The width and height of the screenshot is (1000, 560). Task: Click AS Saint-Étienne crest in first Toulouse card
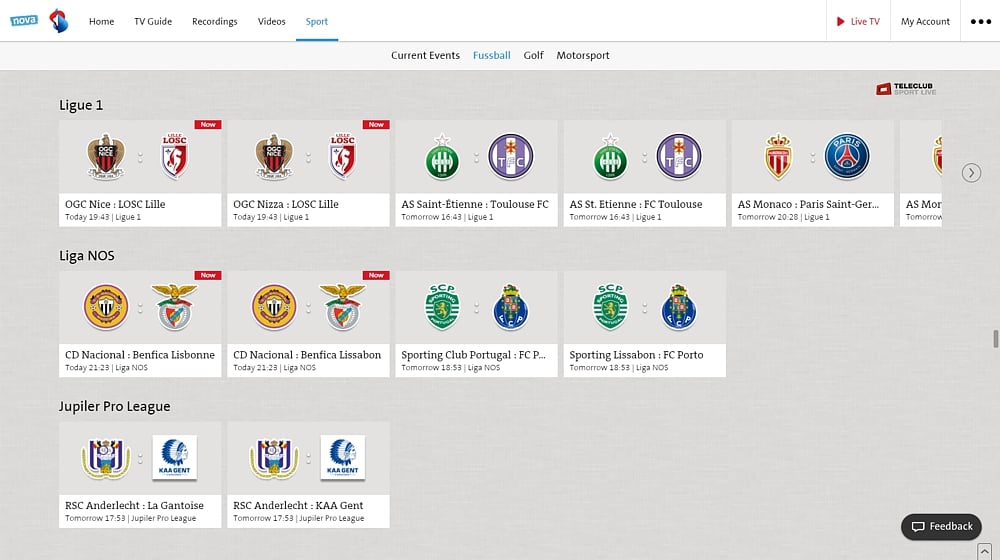tap(442, 156)
